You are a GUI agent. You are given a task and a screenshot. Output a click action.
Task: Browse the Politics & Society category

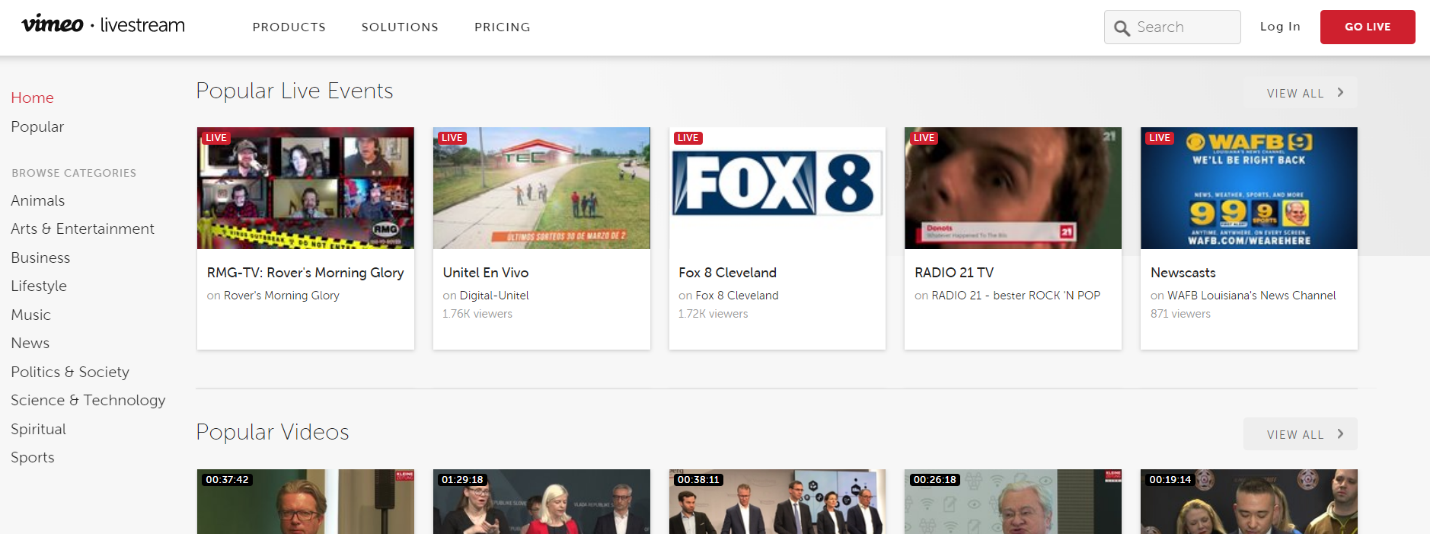pyautogui.click(x=70, y=372)
